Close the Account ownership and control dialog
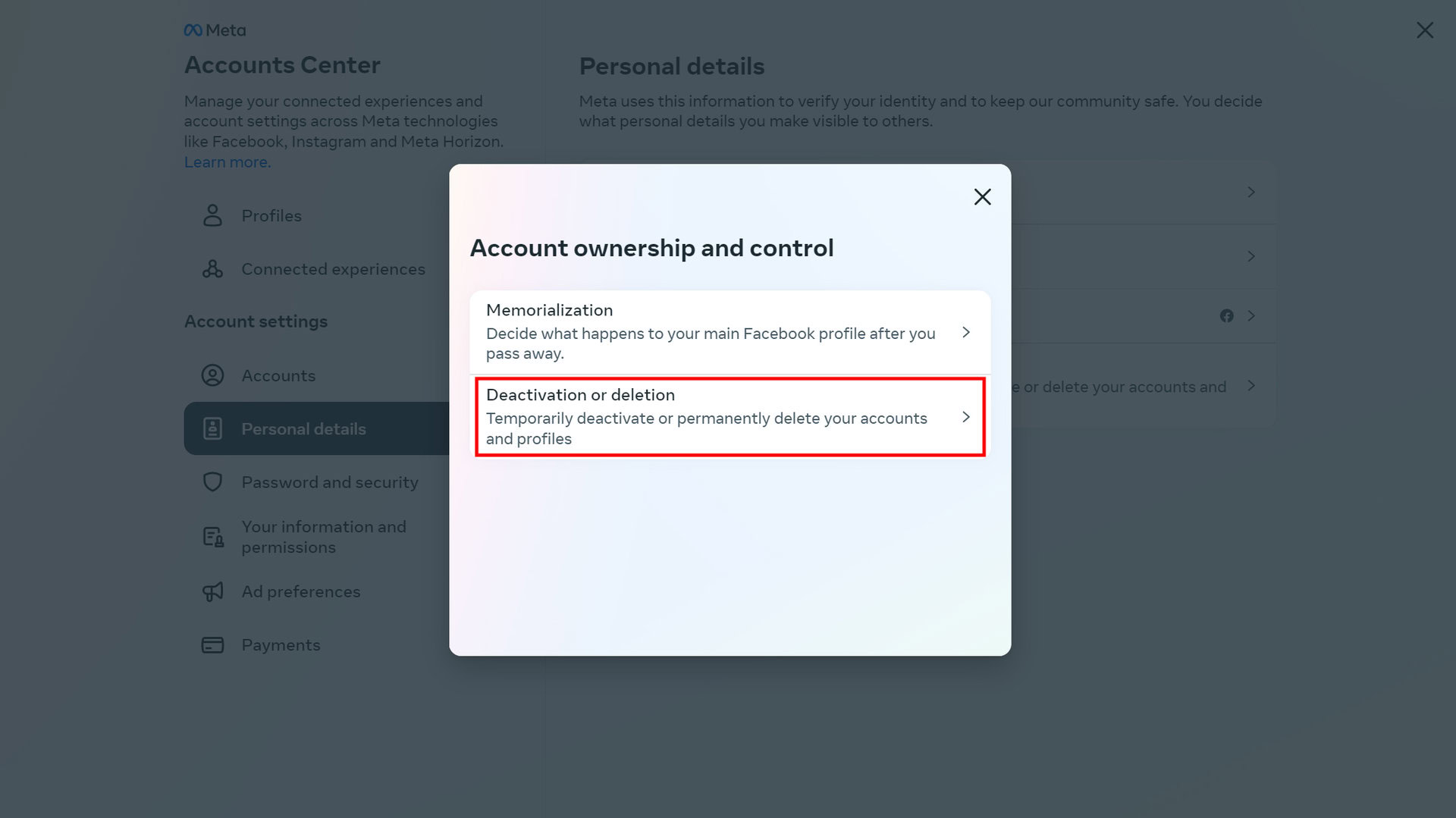The image size is (1456, 818). (x=982, y=197)
